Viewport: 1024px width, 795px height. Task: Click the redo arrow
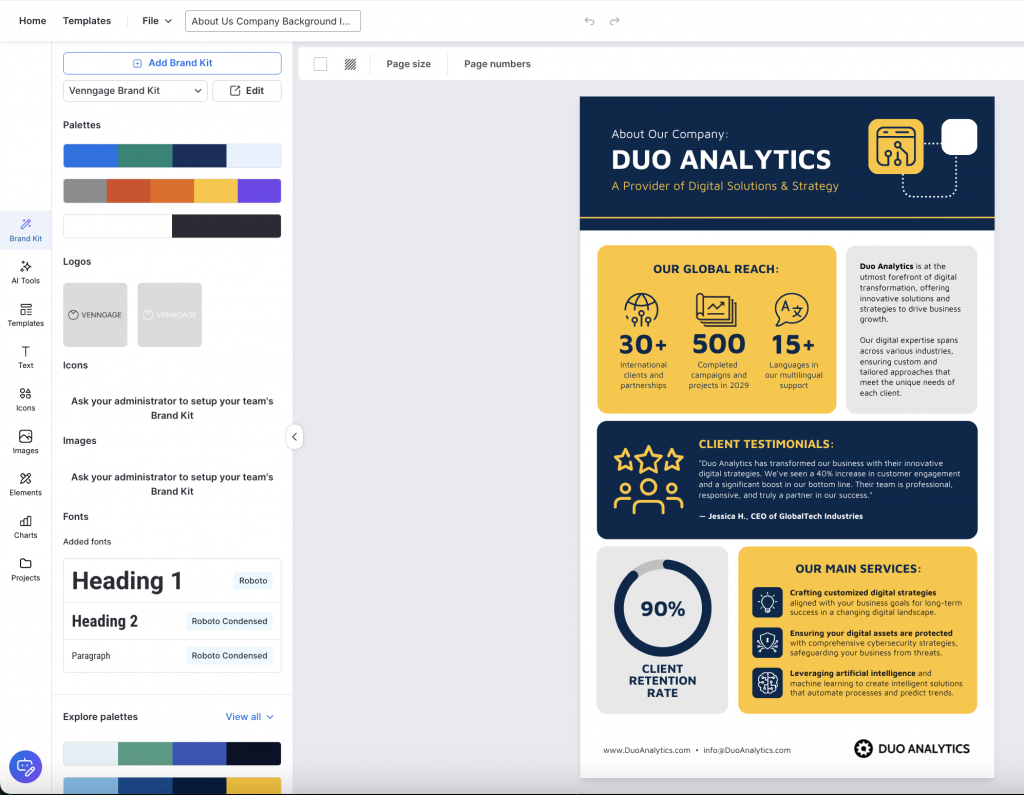coord(615,21)
